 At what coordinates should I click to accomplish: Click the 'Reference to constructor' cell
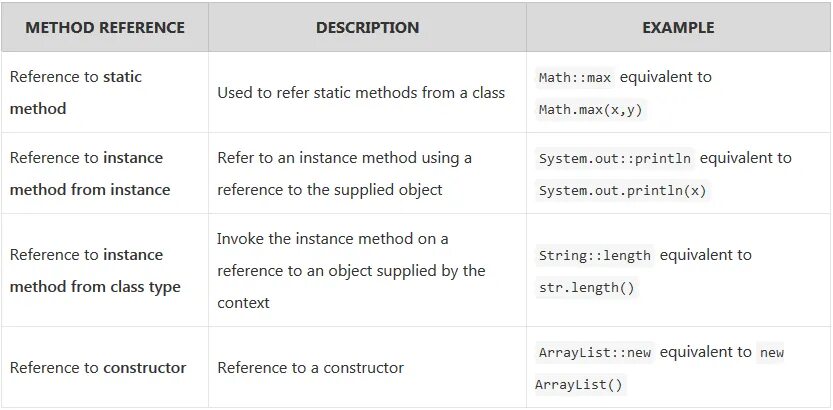pos(105,367)
